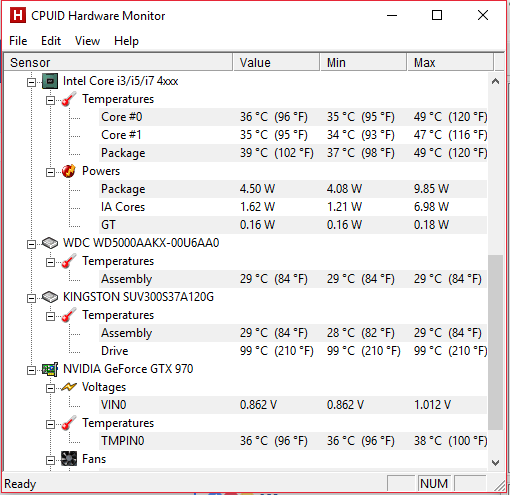Click the Ready status bar text
510x495 pixels.
(20, 484)
